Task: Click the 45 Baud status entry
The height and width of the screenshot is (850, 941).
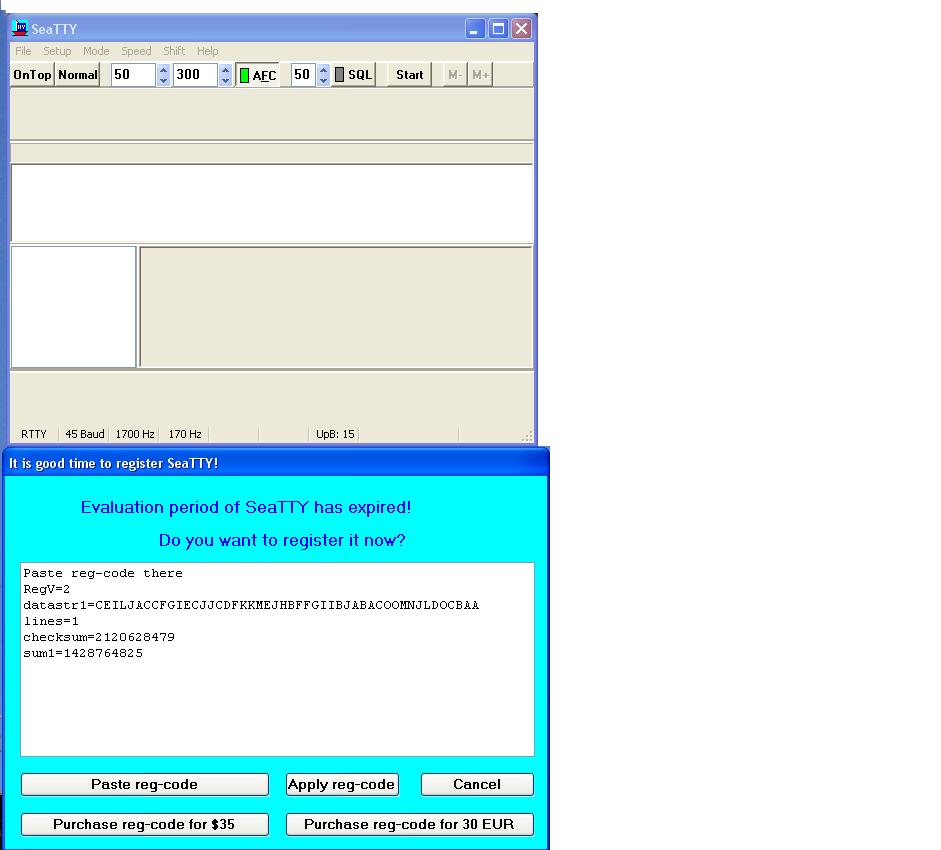Action: point(85,434)
